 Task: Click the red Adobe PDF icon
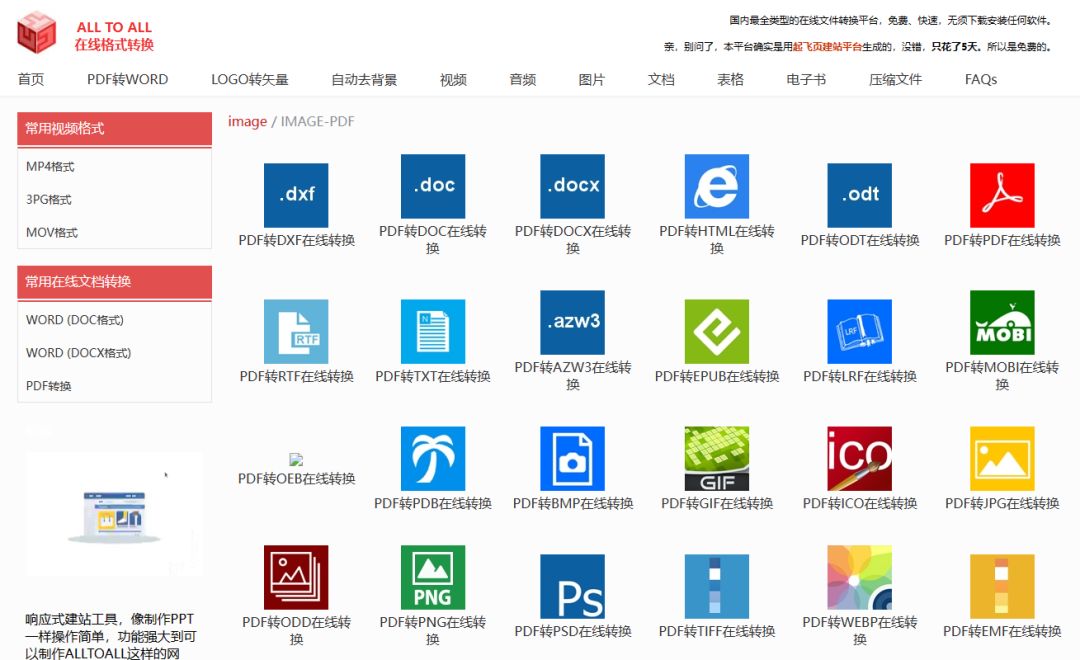tap(1002, 196)
